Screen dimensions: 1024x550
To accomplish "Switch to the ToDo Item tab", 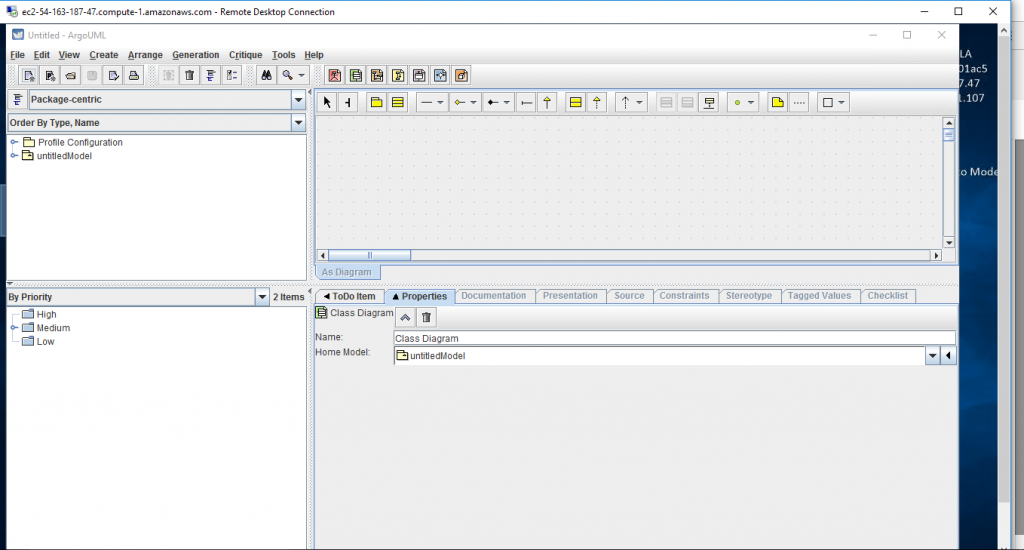I will tap(348, 296).
